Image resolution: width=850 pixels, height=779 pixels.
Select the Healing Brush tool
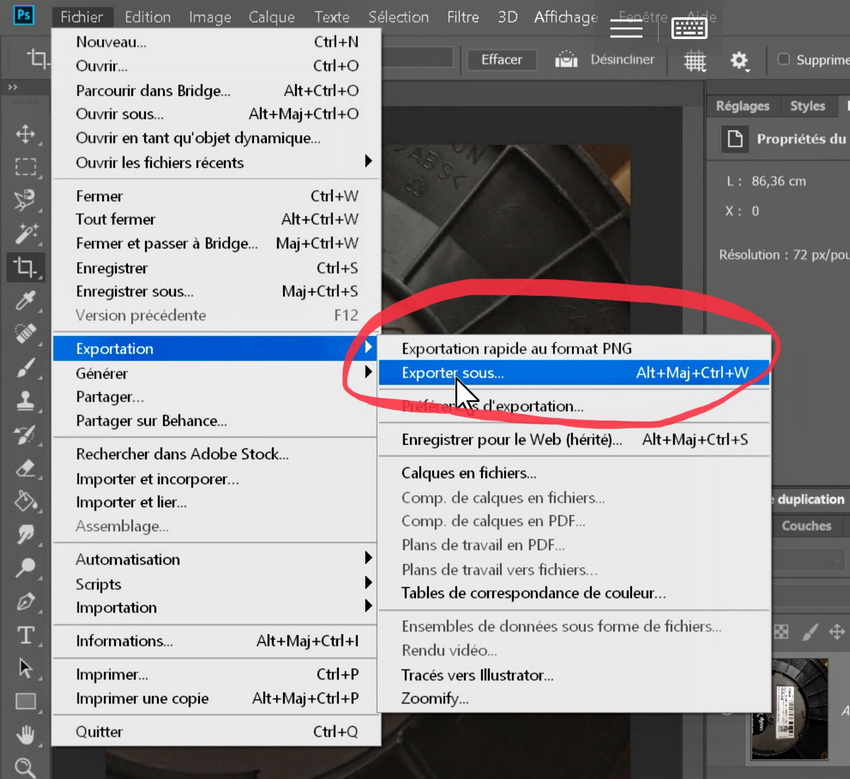[x=25, y=333]
